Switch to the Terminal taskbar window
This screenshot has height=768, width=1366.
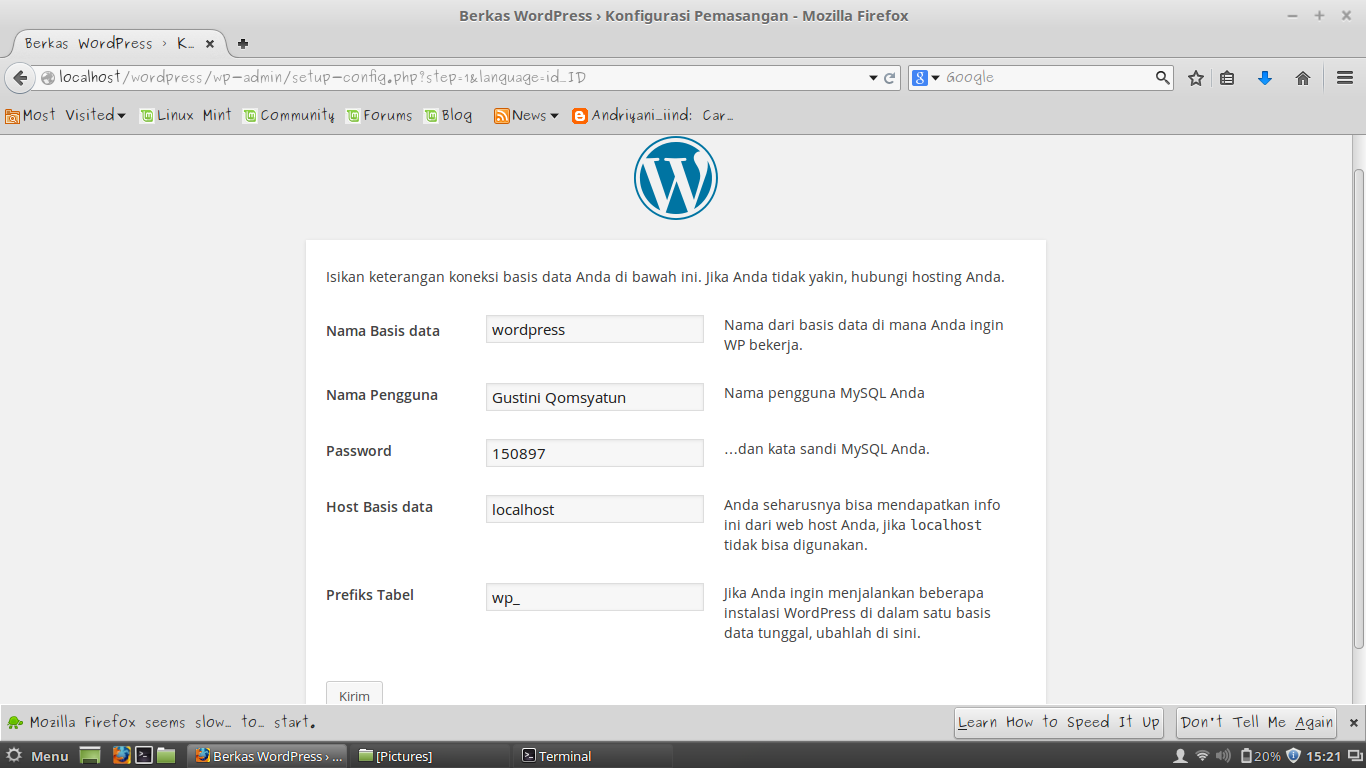click(593, 756)
